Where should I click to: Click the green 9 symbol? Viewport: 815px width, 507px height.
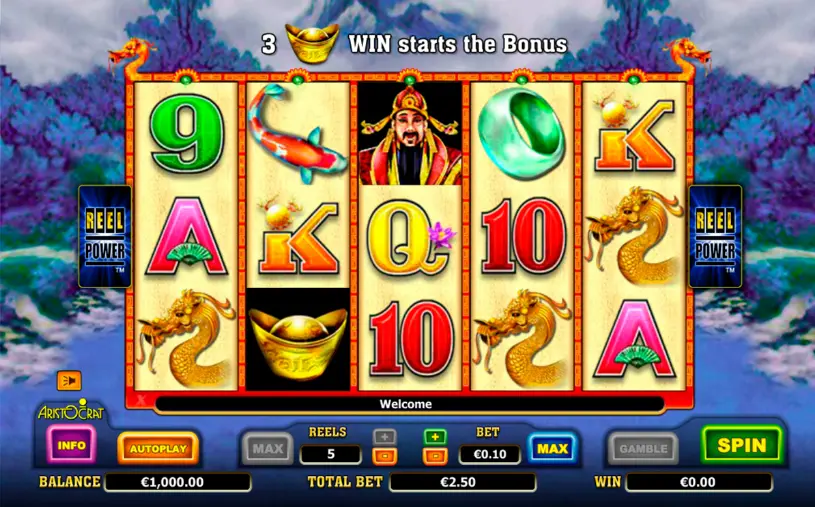(186, 133)
